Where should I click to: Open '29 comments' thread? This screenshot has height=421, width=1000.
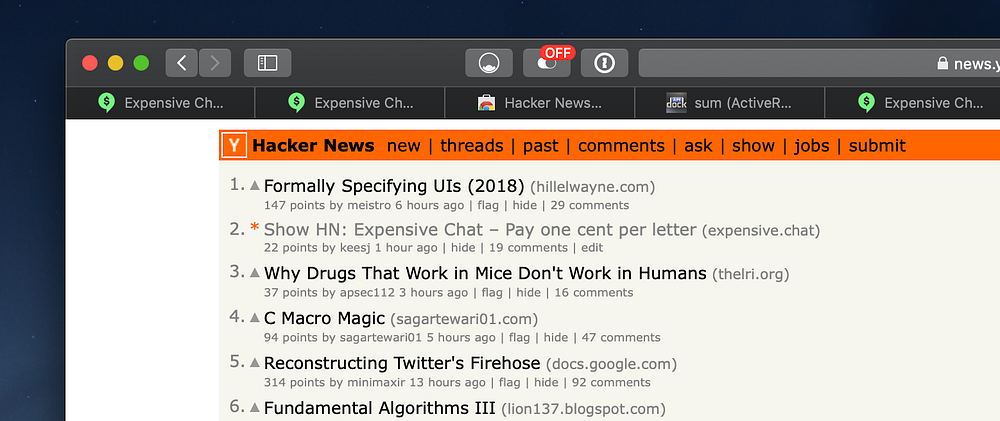[589, 205]
